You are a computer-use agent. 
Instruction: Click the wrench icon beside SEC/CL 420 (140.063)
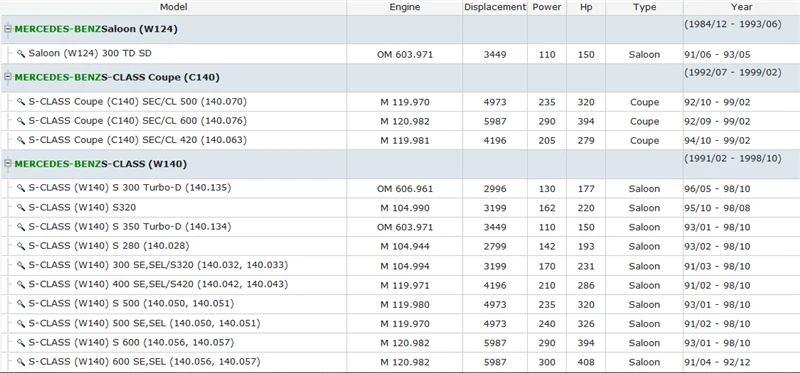tap(21, 140)
